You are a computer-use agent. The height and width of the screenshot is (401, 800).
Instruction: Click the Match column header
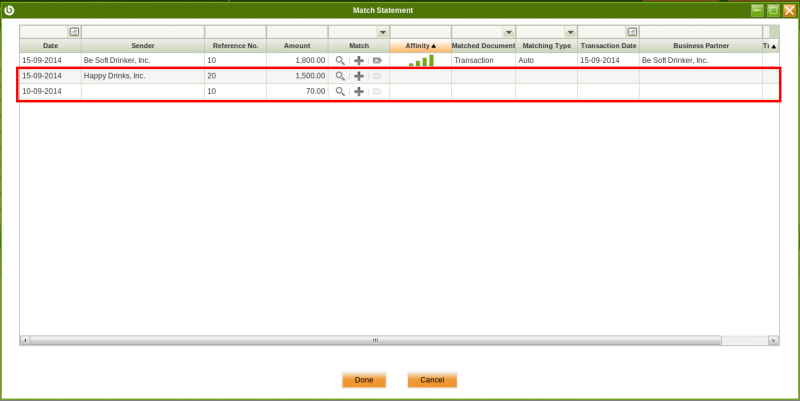click(x=359, y=45)
